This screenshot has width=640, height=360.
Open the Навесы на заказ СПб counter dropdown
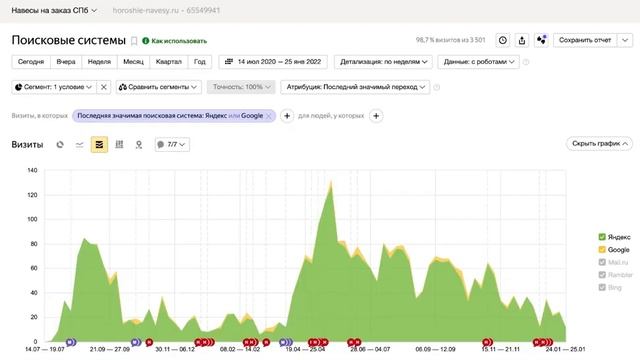(x=54, y=10)
